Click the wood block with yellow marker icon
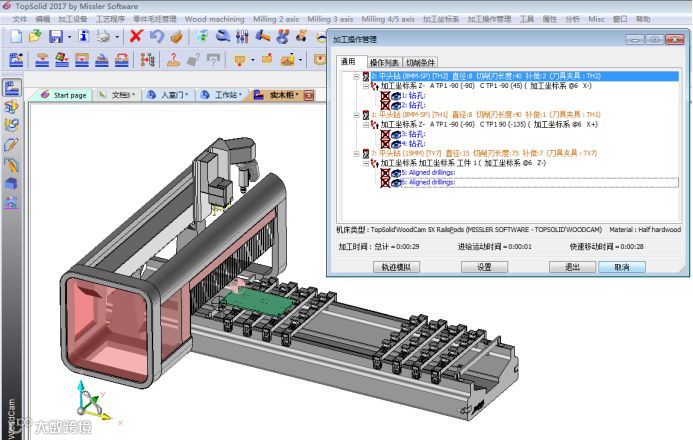Viewport: 693px width, 441px height. pos(288,59)
